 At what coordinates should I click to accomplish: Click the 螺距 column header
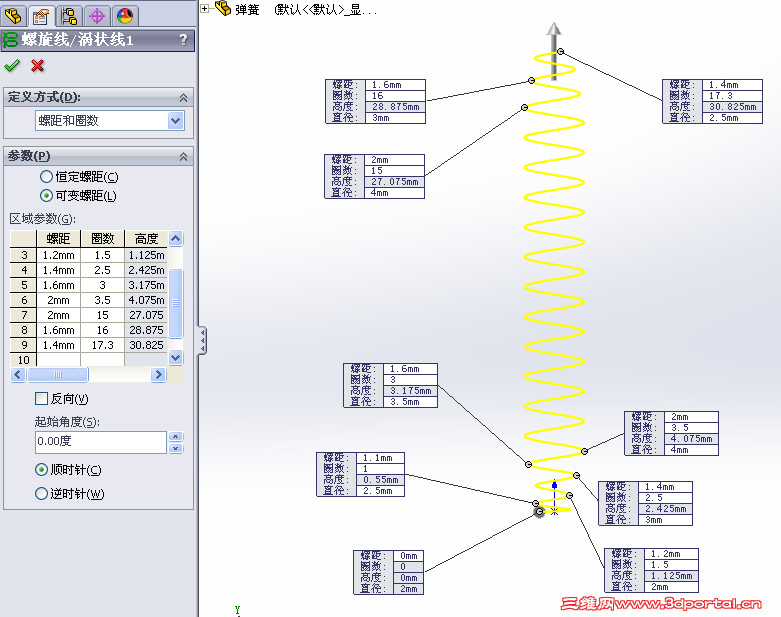click(58, 239)
